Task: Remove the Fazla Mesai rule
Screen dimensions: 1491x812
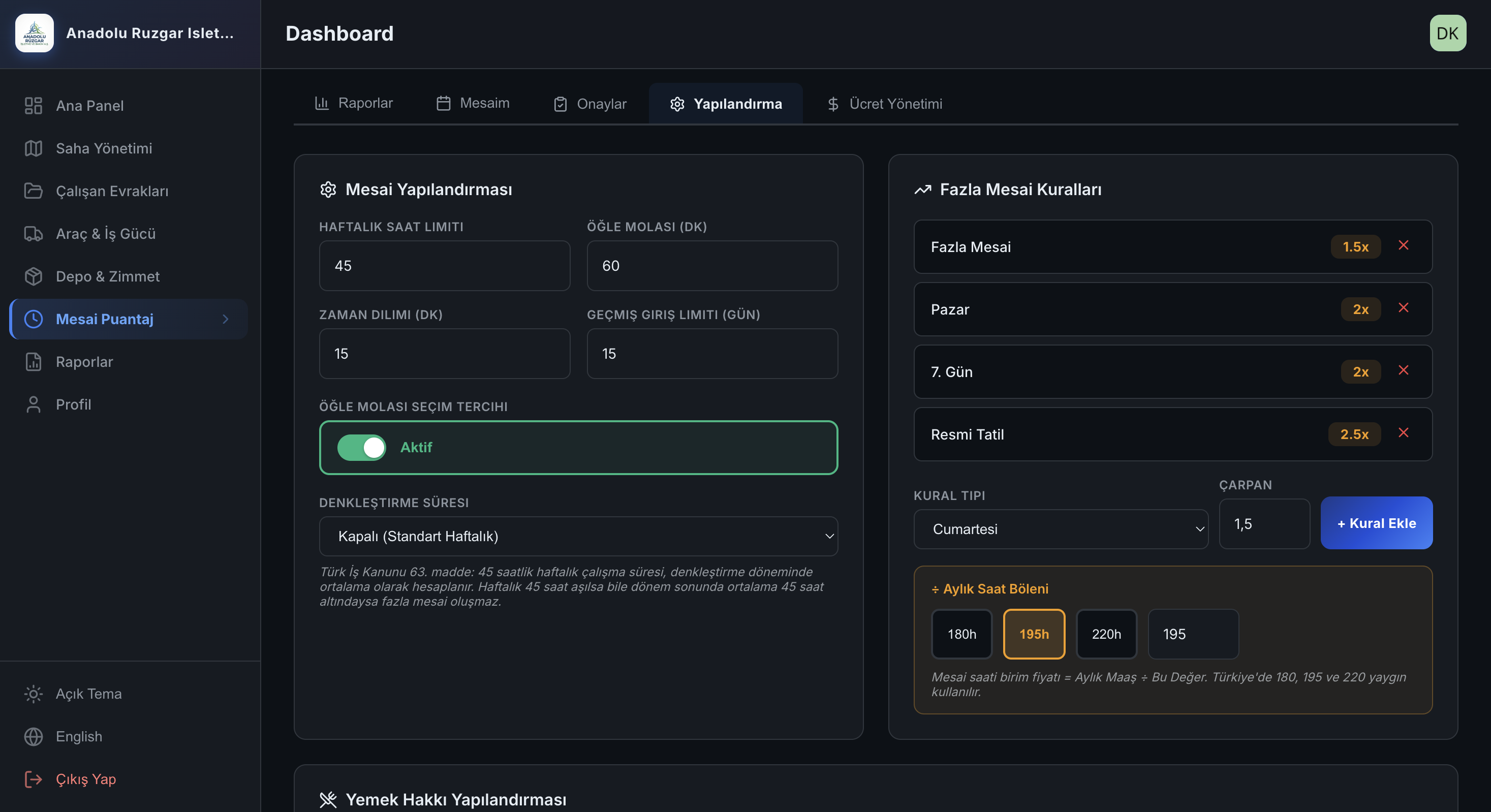Action: click(1403, 245)
